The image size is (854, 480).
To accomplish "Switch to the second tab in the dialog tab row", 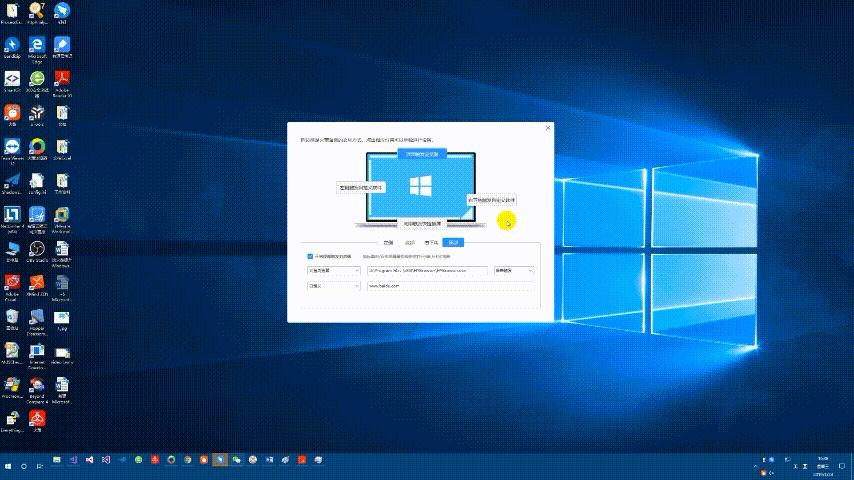I will click(x=410, y=242).
